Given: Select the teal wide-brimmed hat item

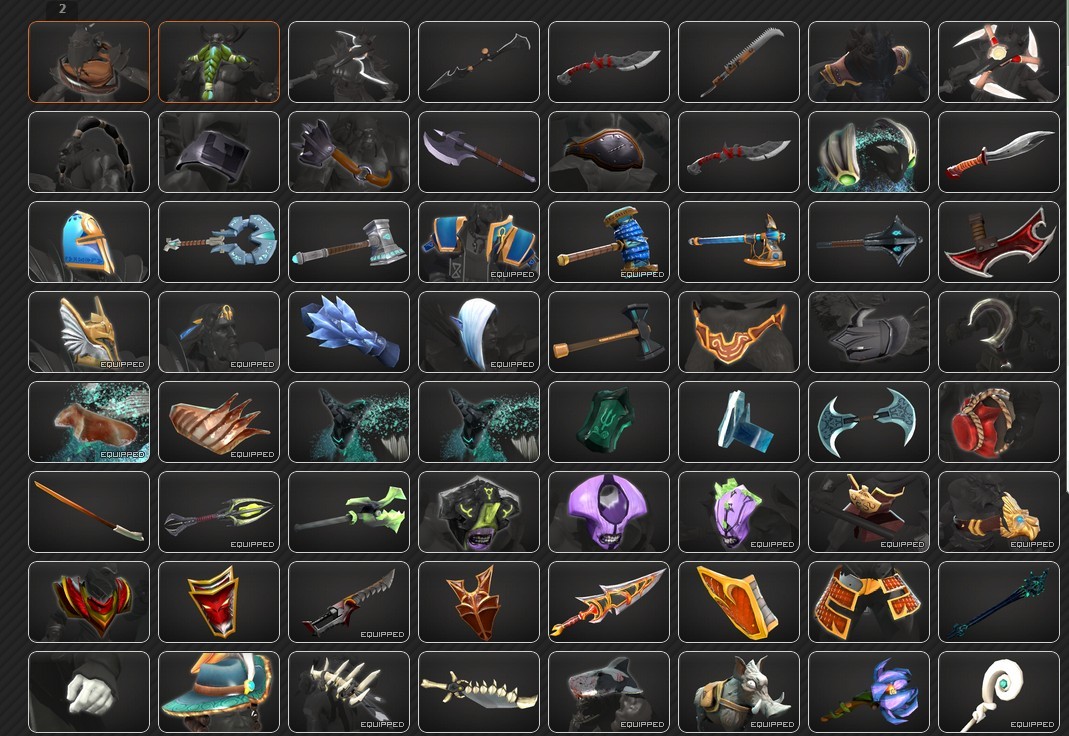Looking at the screenshot, I should 219,692.
